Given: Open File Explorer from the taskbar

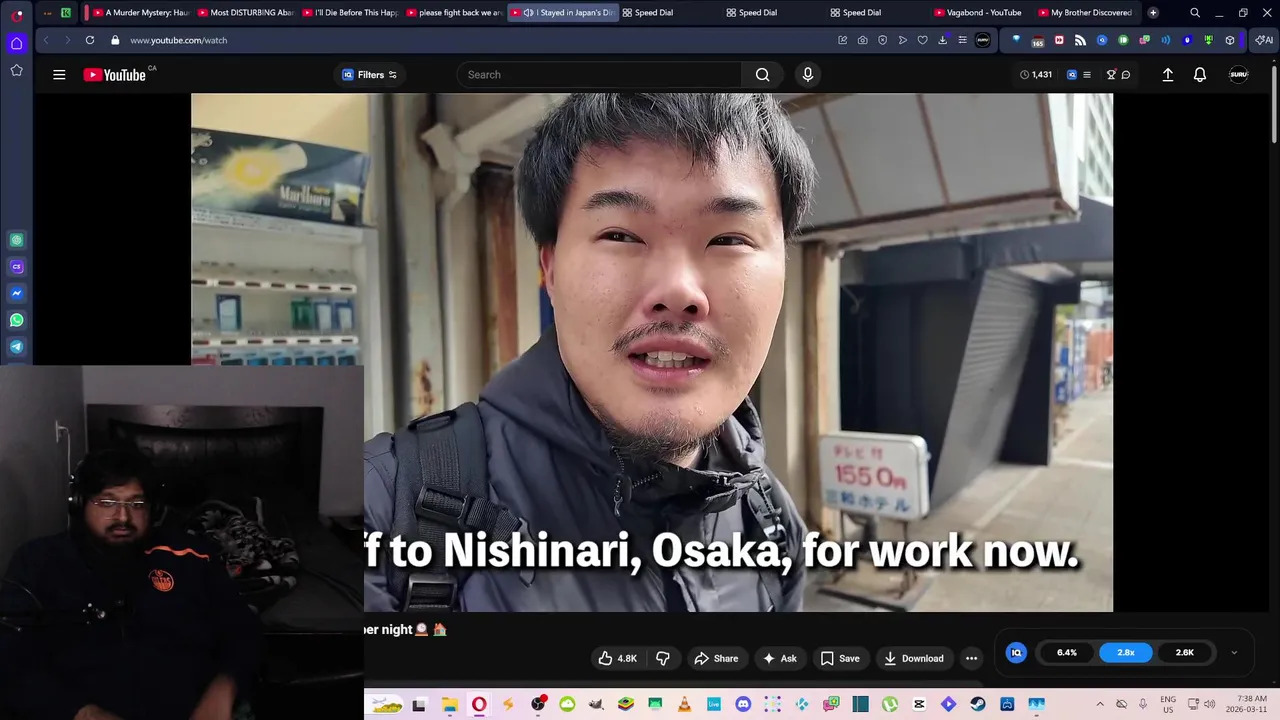Looking at the screenshot, I should coord(449,704).
